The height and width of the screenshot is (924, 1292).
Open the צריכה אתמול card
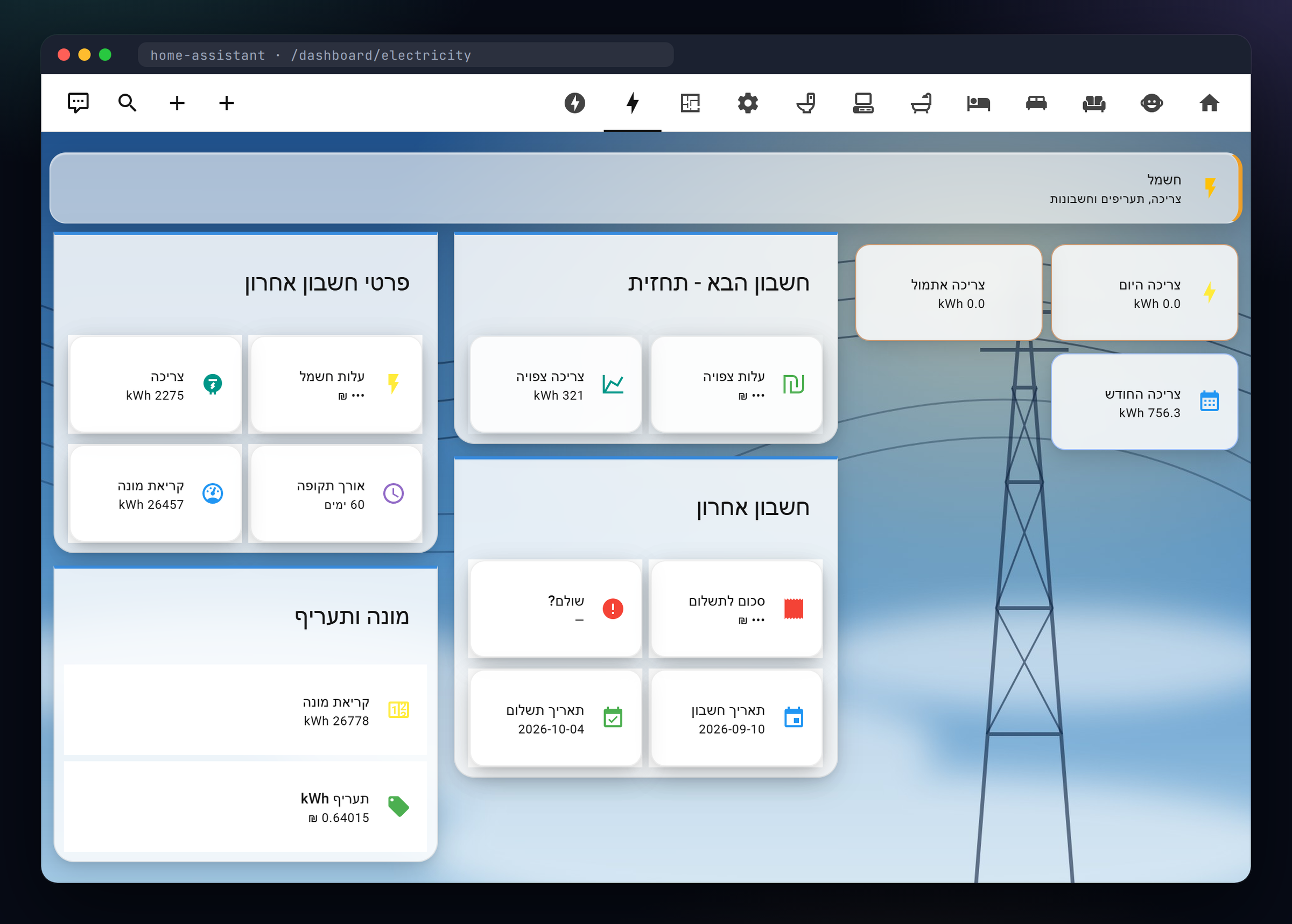click(x=948, y=293)
